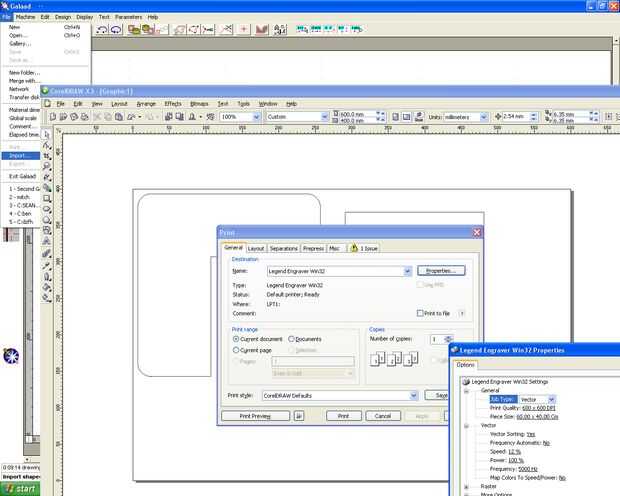Screen dimensions: 620x496
Task: Select the Ellipse tool in CorelDRAW toolbox
Action: click(x=47, y=209)
